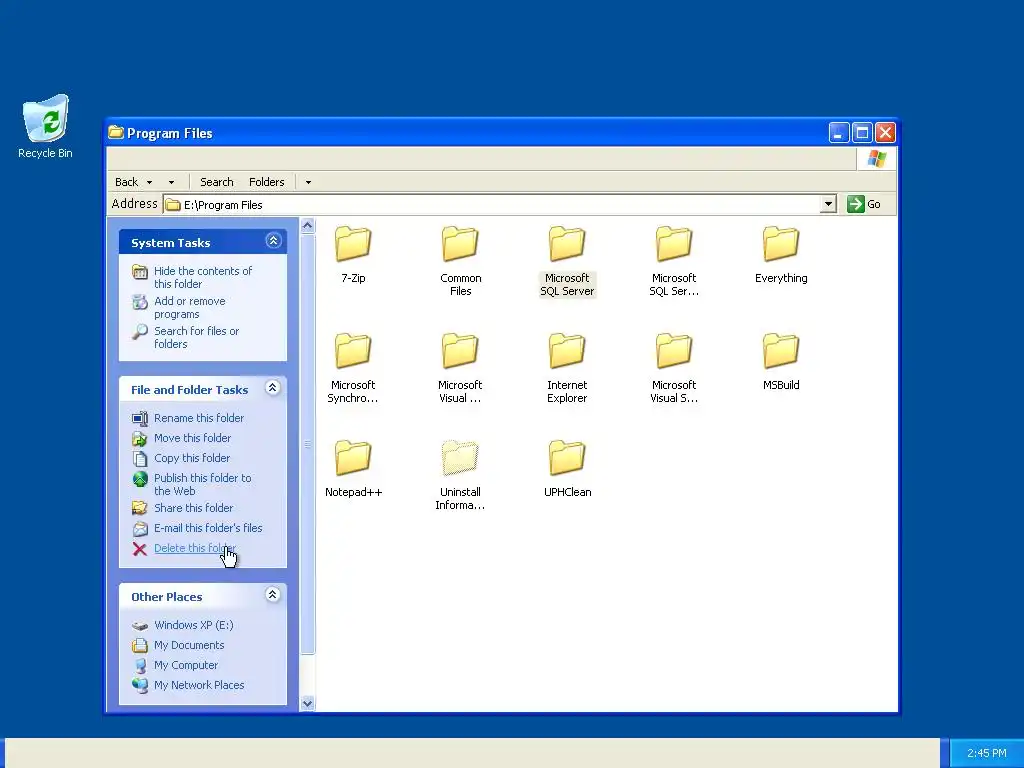The height and width of the screenshot is (768, 1024).
Task: Select the Everything folder icon
Action: (781, 244)
